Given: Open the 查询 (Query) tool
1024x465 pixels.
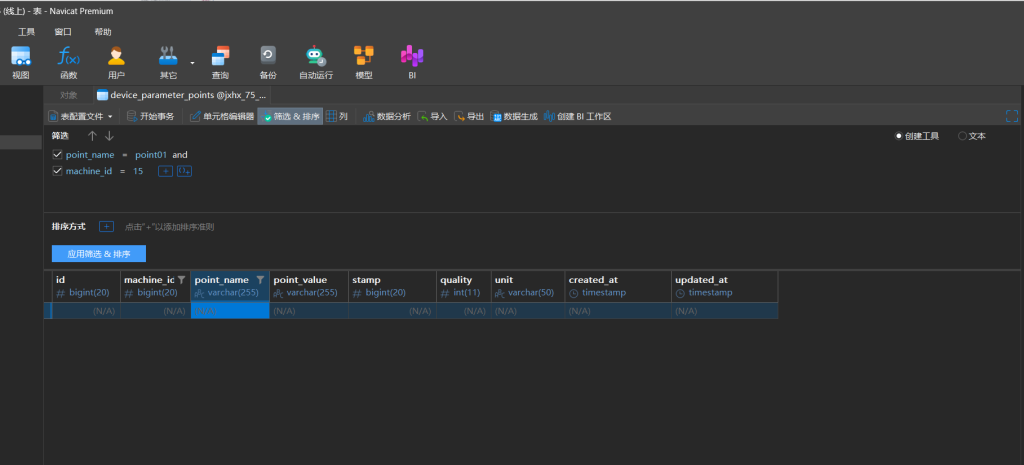Looking at the screenshot, I should coord(220,60).
